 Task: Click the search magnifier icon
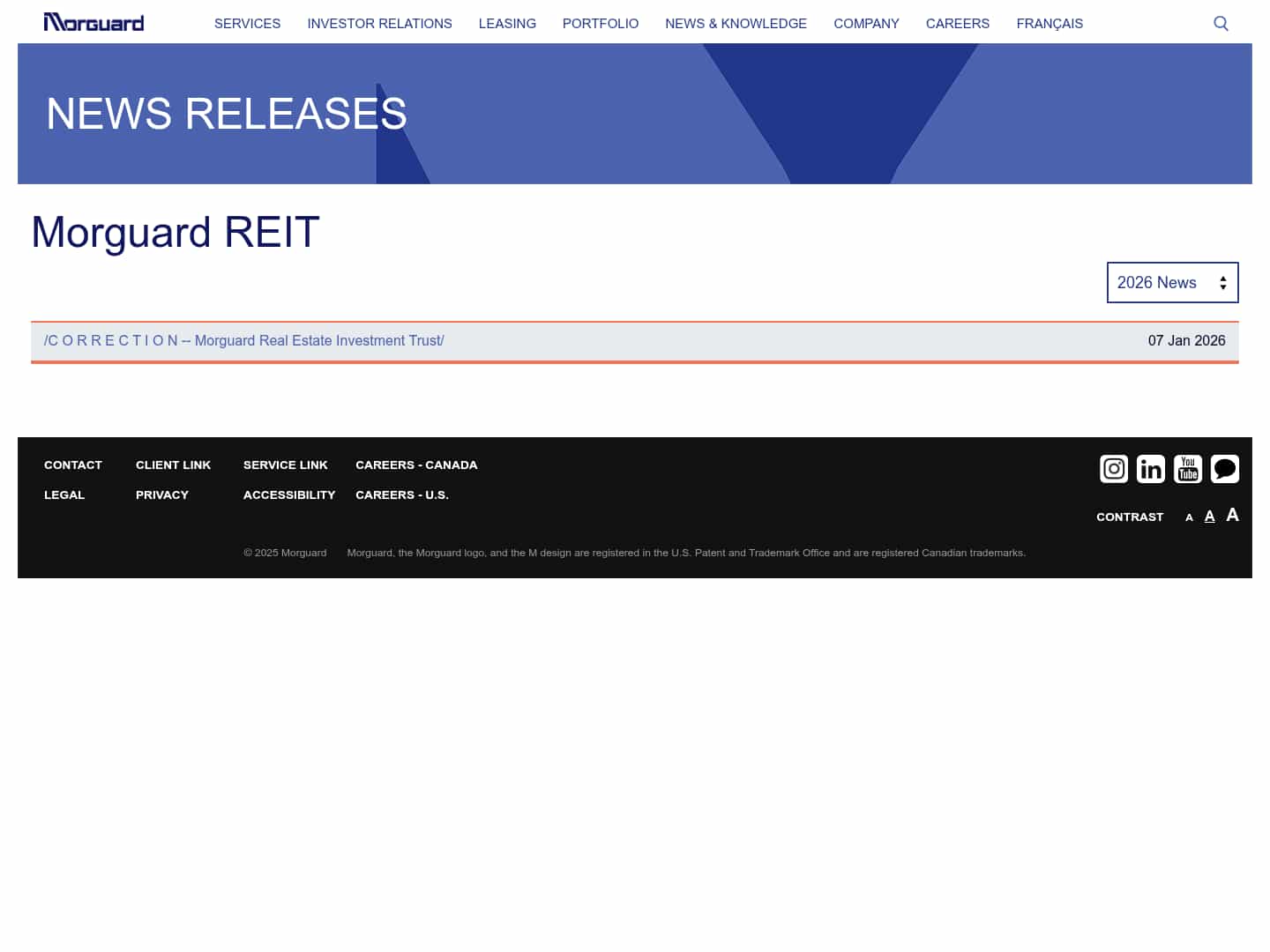1221,23
